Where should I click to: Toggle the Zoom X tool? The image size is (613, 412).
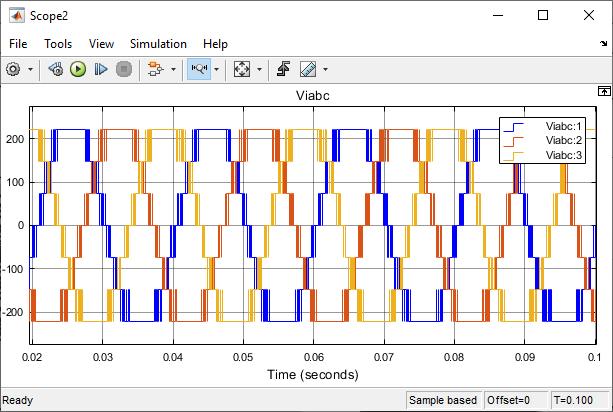click(199, 69)
